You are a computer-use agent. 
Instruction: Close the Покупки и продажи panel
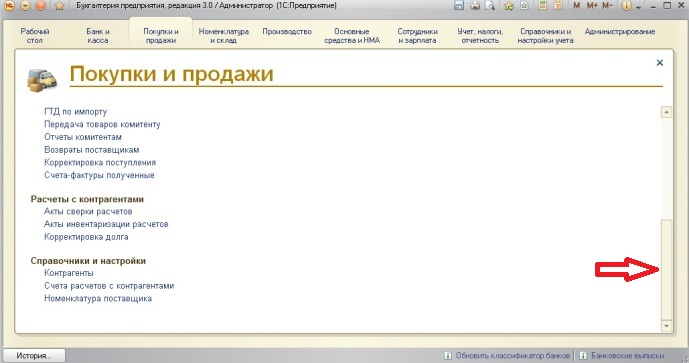pos(660,63)
